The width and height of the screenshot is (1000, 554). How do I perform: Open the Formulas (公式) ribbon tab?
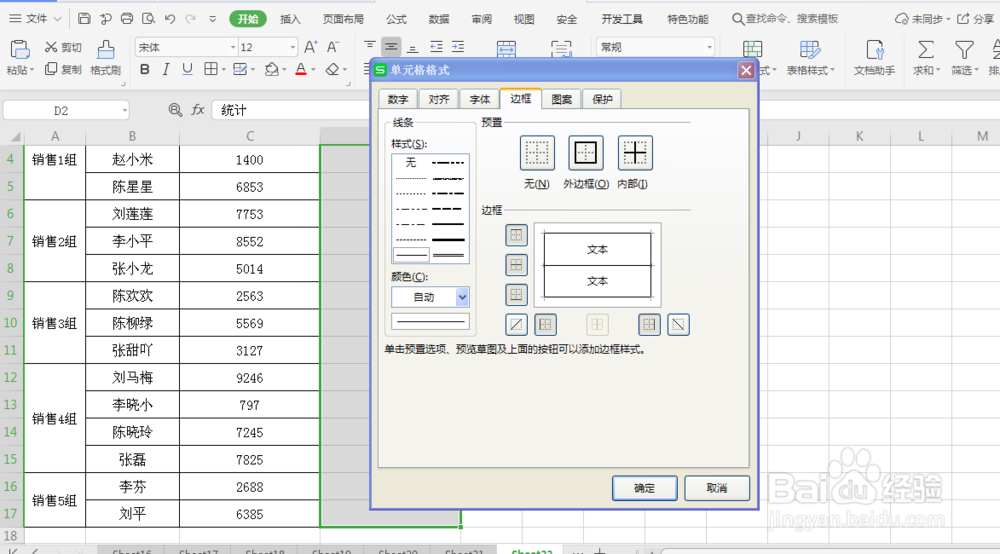[396, 19]
